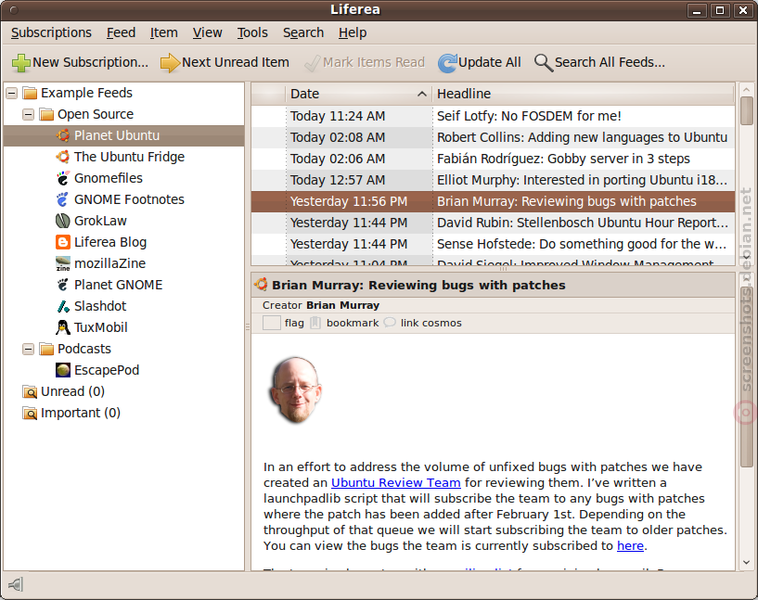Select the Slashdot feed
Viewport: 758px width, 600px height.
click(x=100, y=306)
